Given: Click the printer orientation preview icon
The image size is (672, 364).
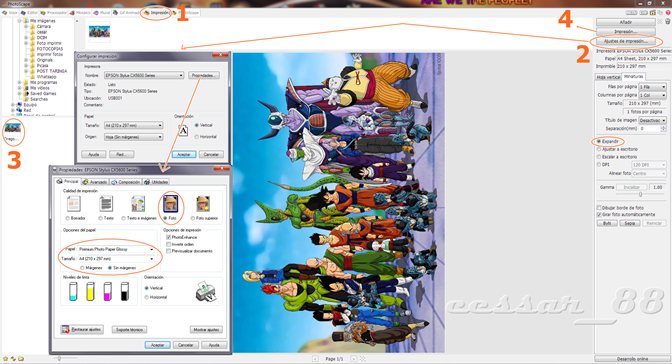Looking at the screenshot, I should pos(205,292).
